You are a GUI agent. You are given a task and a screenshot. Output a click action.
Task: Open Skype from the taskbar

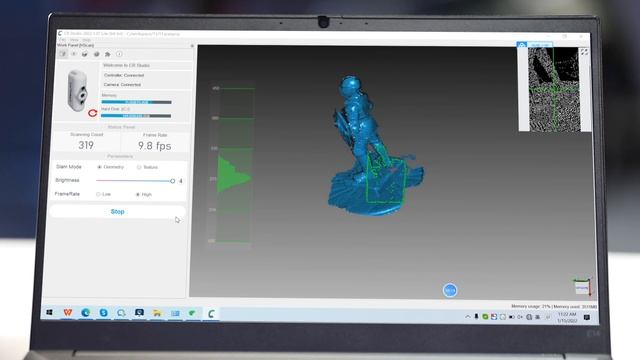pos(103,313)
